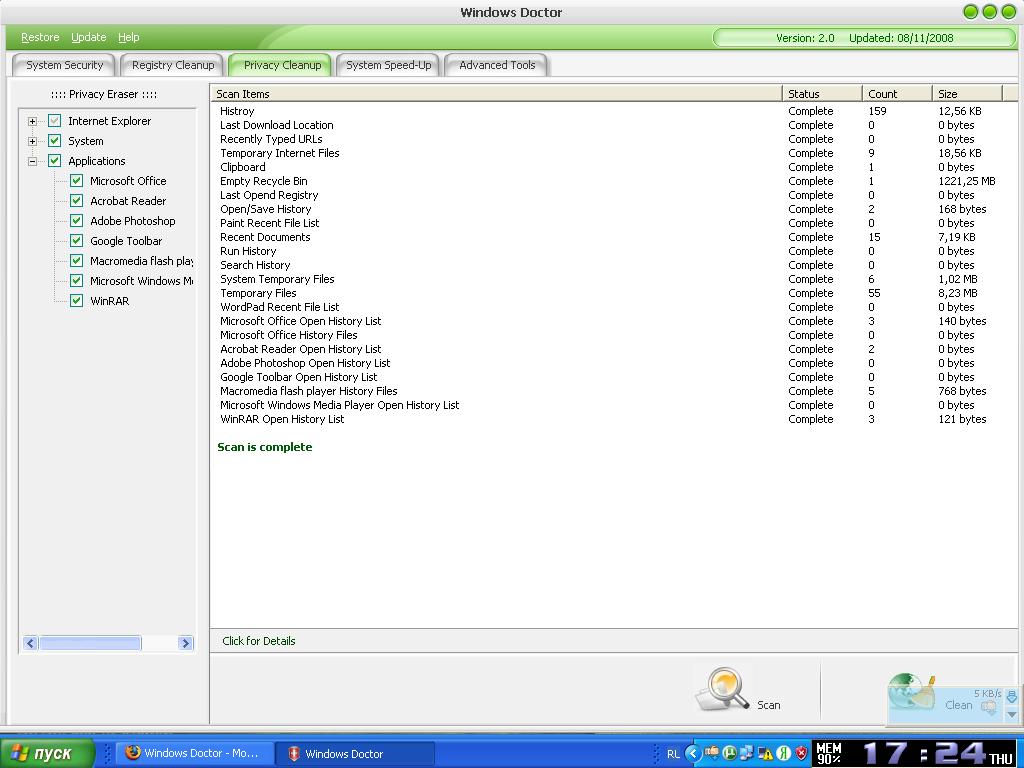Click the network warning tray icon

coord(765,753)
